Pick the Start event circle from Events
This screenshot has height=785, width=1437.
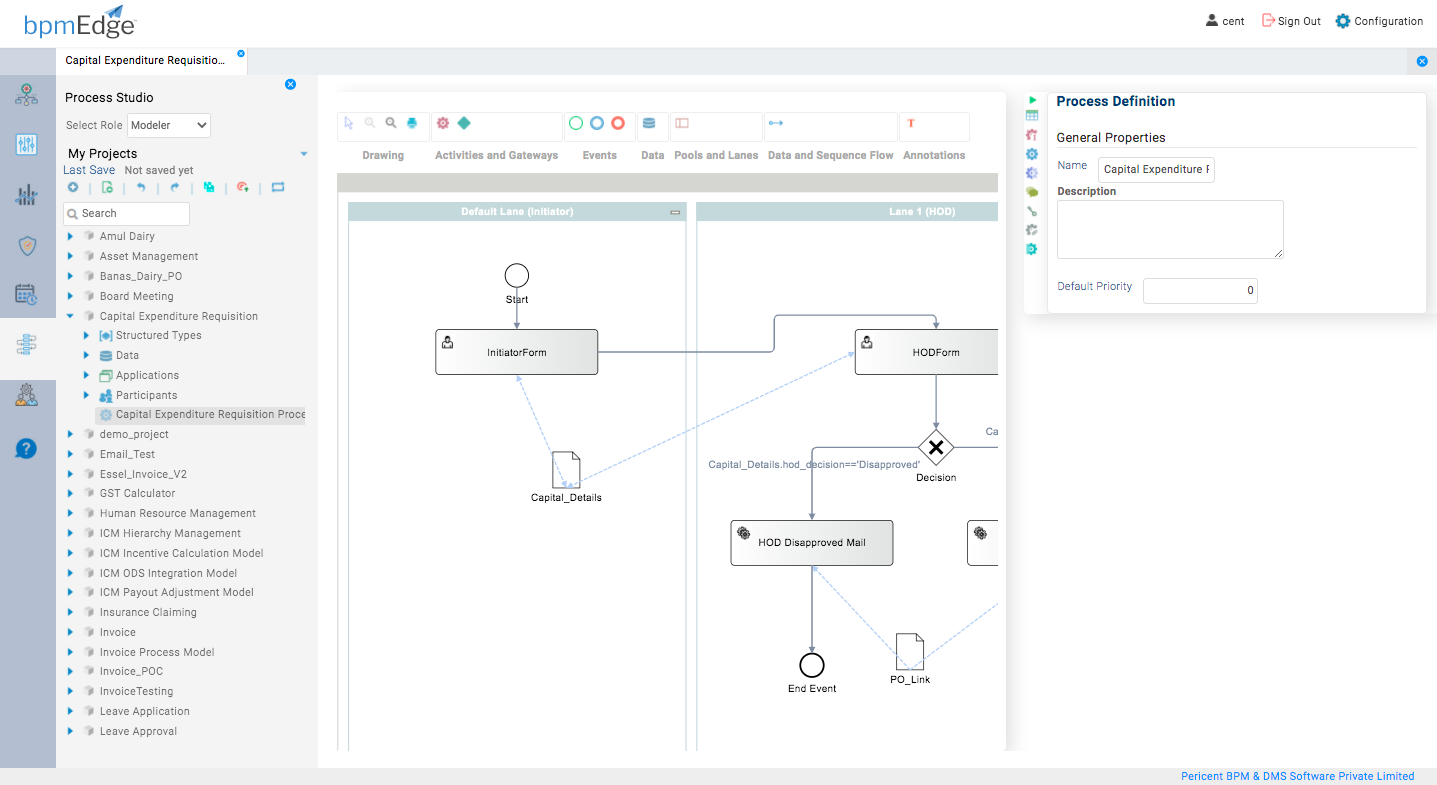pos(574,122)
